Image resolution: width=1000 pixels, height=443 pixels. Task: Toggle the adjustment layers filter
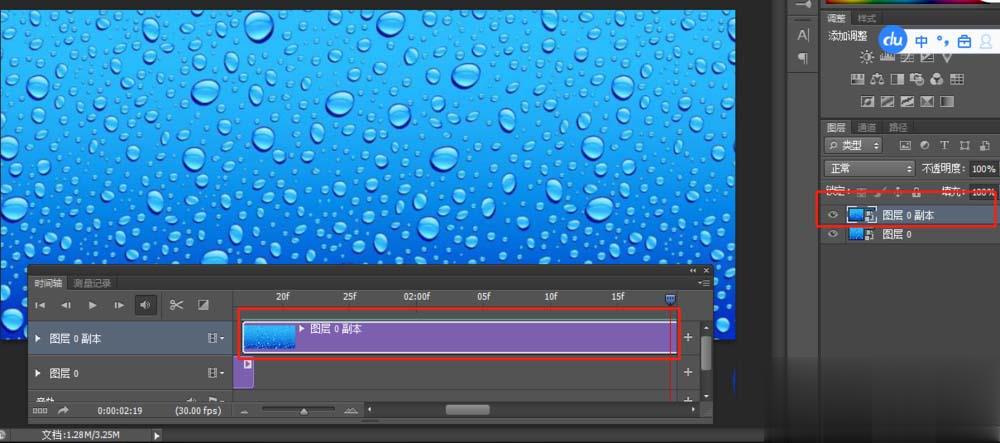[925, 145]
